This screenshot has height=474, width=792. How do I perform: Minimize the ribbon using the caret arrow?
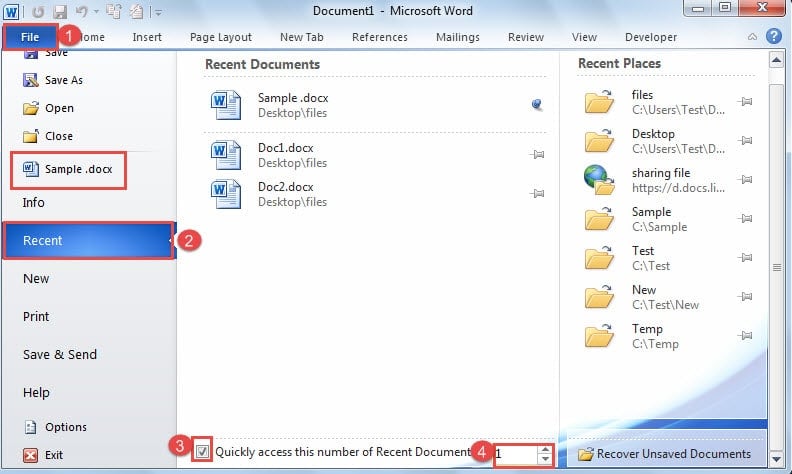pyautogui.click(x=751, y=37)
